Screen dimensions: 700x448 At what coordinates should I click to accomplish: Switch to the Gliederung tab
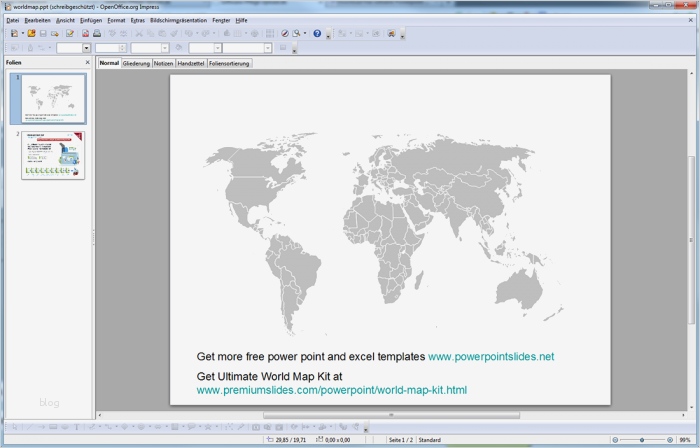point(136,63)
